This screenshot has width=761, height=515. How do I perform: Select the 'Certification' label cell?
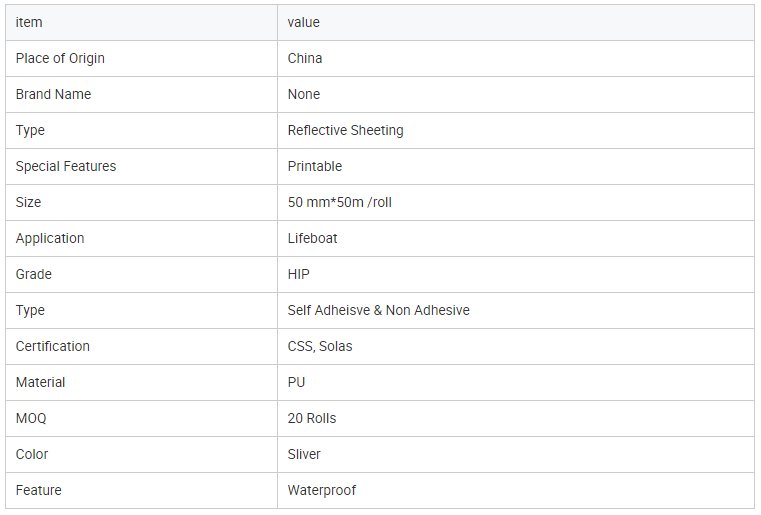pos(53,346)
